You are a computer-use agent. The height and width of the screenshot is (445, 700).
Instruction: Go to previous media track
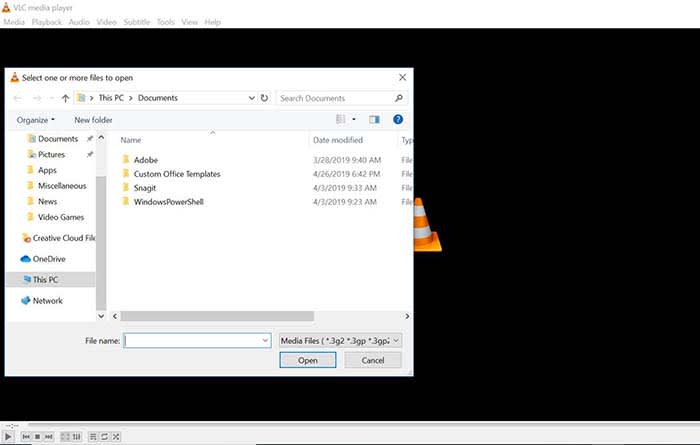[26, 437]
